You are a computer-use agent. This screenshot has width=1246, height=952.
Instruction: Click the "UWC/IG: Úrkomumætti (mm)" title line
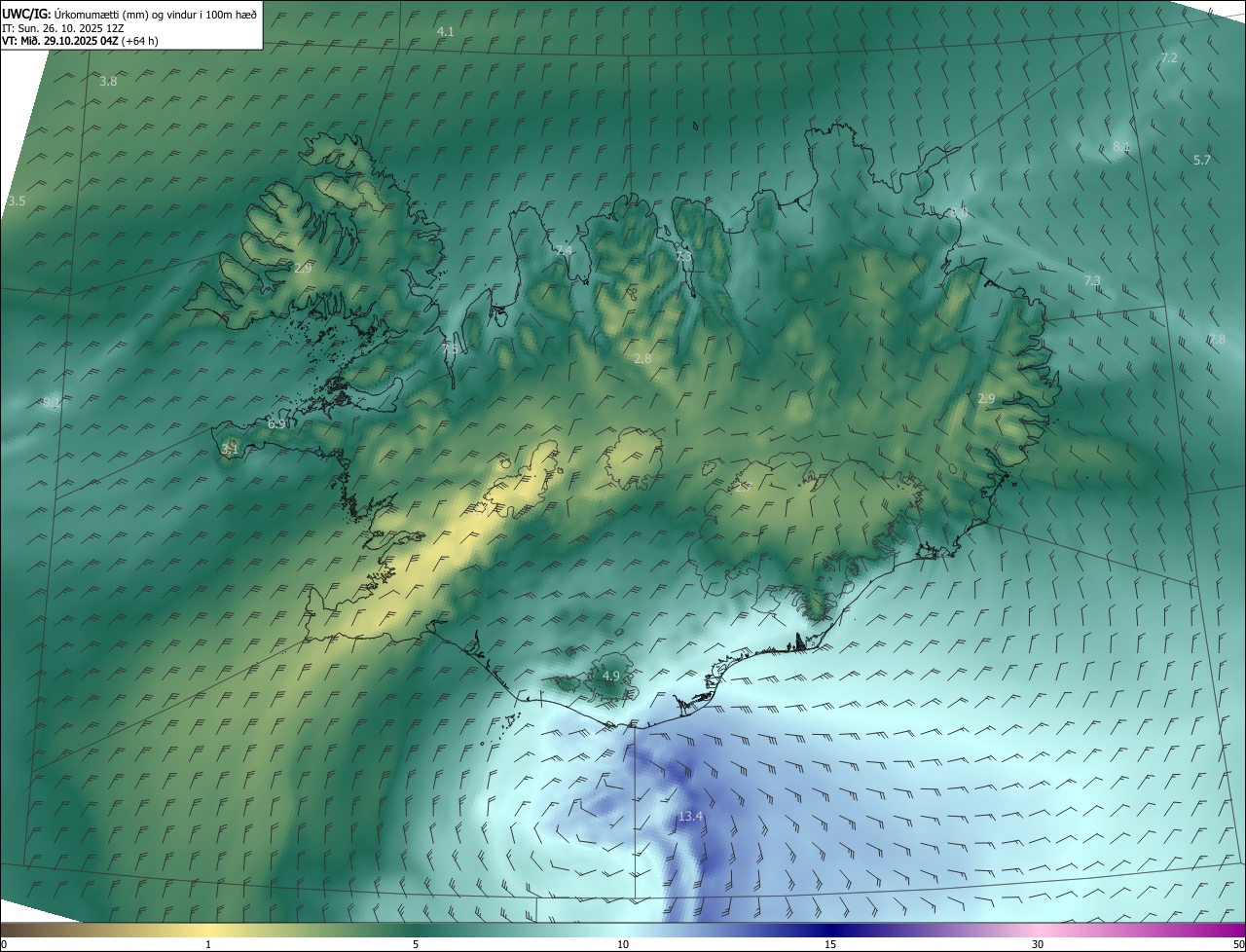129,14
